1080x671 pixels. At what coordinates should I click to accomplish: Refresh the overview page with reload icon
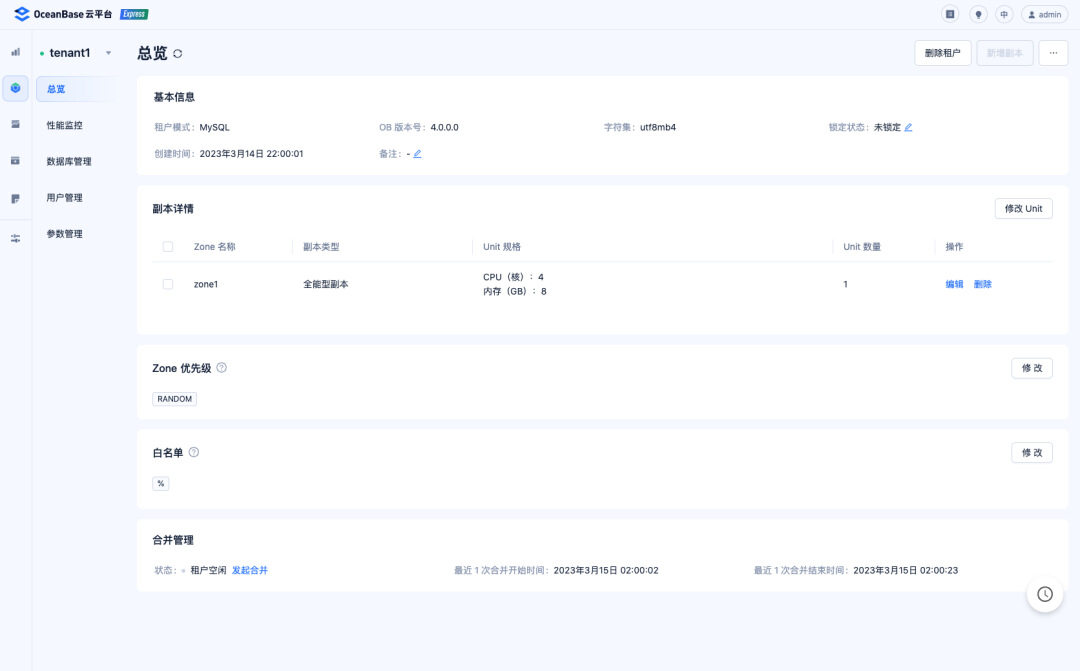[178, 54]
